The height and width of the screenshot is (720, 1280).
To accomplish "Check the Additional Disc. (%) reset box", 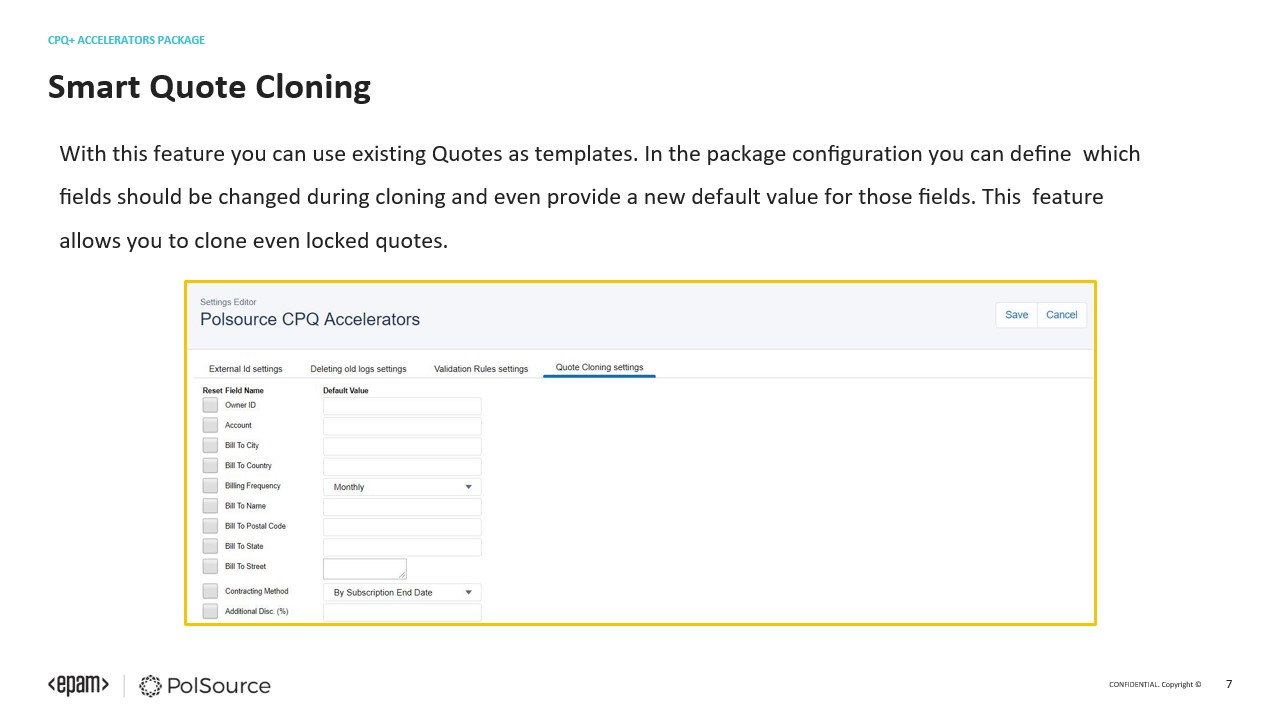I will (210, 611).
